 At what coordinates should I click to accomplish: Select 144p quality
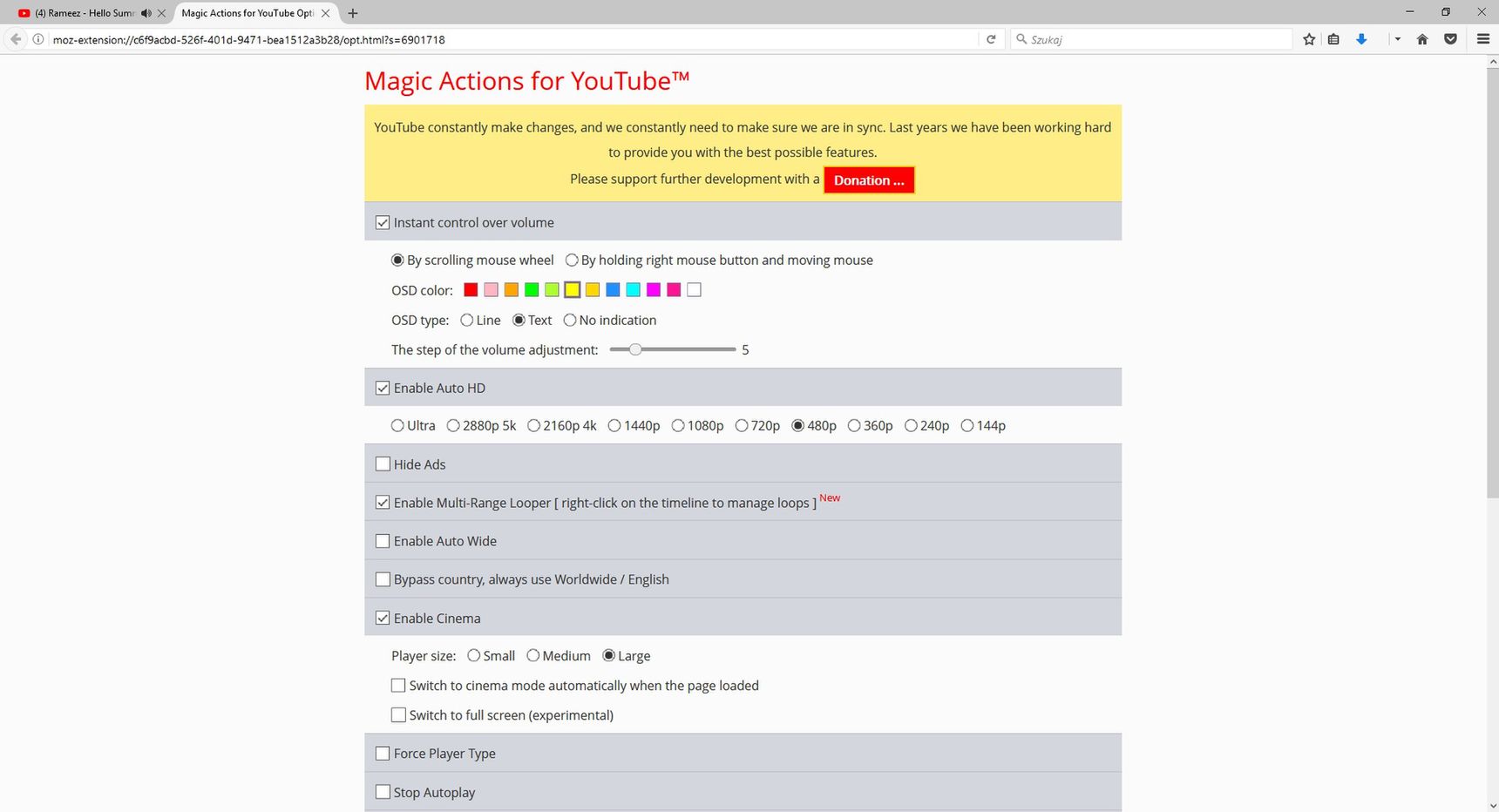pos(967,425)
